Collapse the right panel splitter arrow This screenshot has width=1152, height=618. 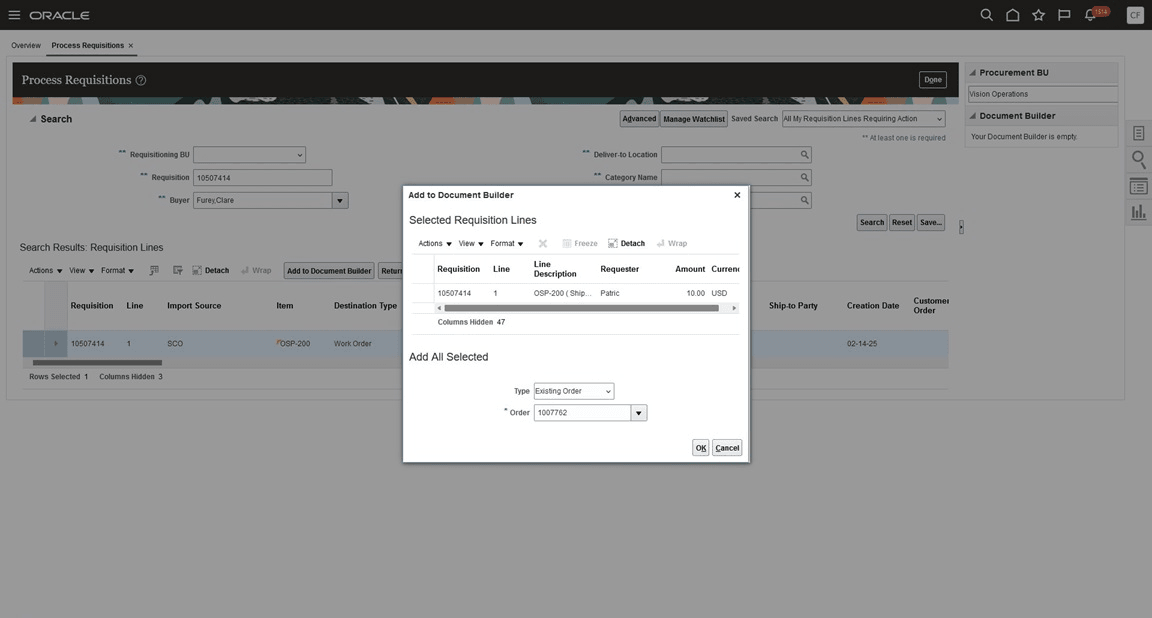pyautogui.click(x=961, y=227)
